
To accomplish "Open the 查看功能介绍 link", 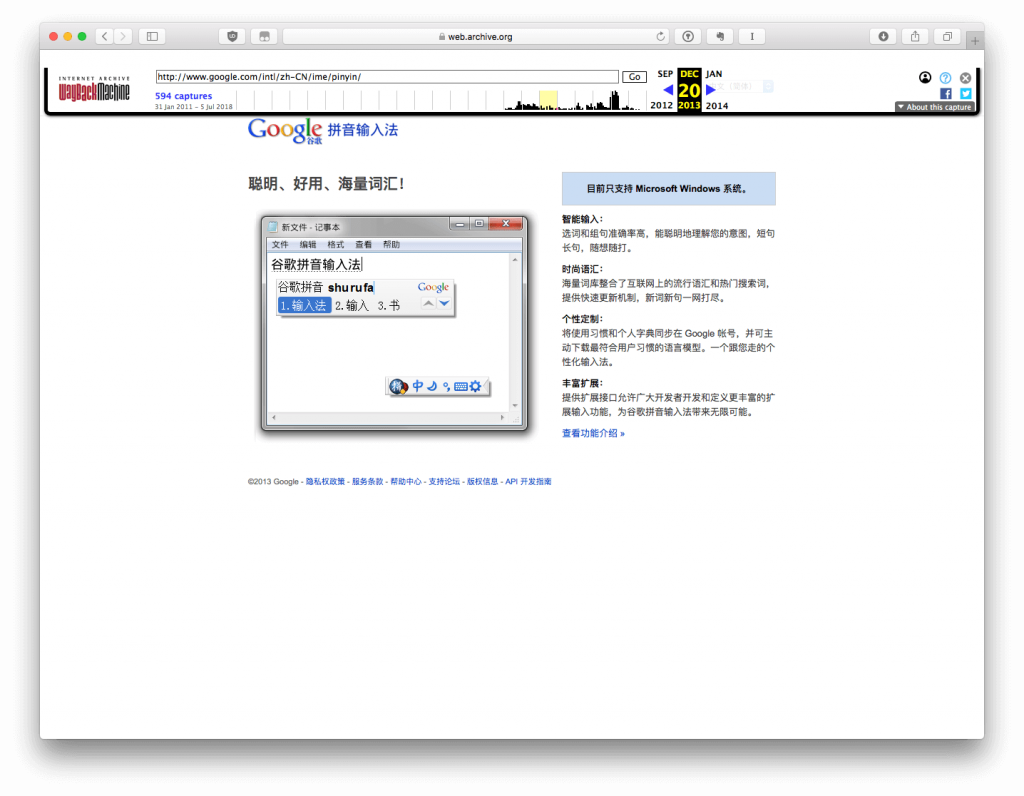I will pyautogui.click(x=592, y=431).
